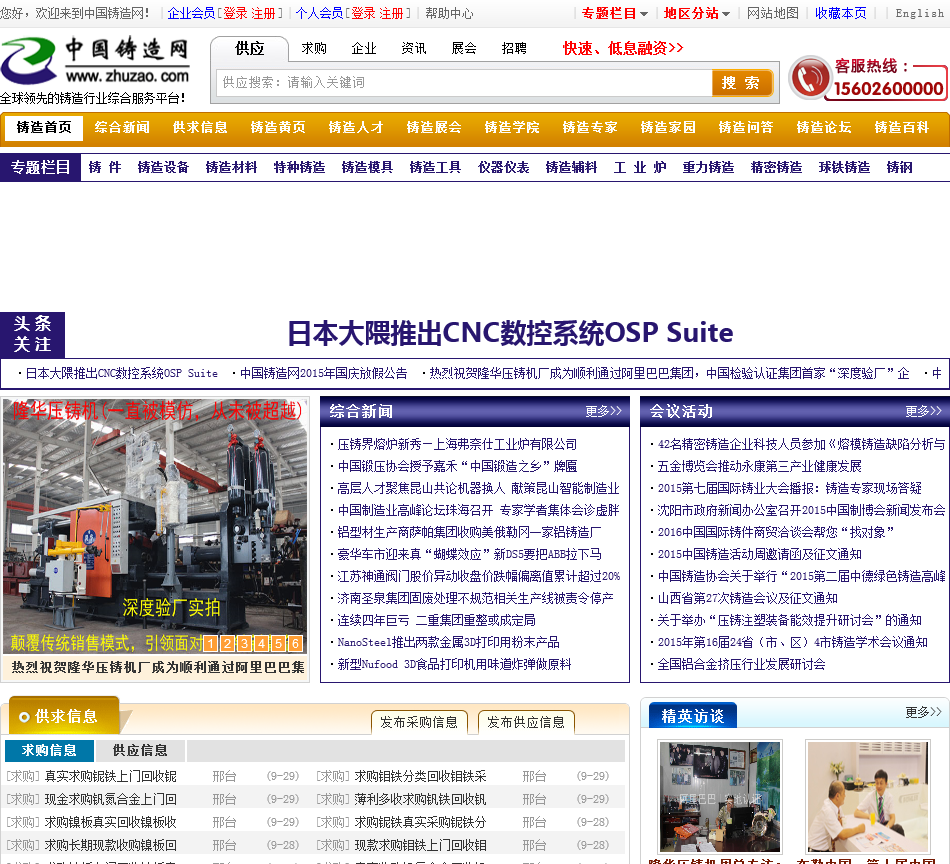Open 网站地图 link
950x864 pixels.
772,13
